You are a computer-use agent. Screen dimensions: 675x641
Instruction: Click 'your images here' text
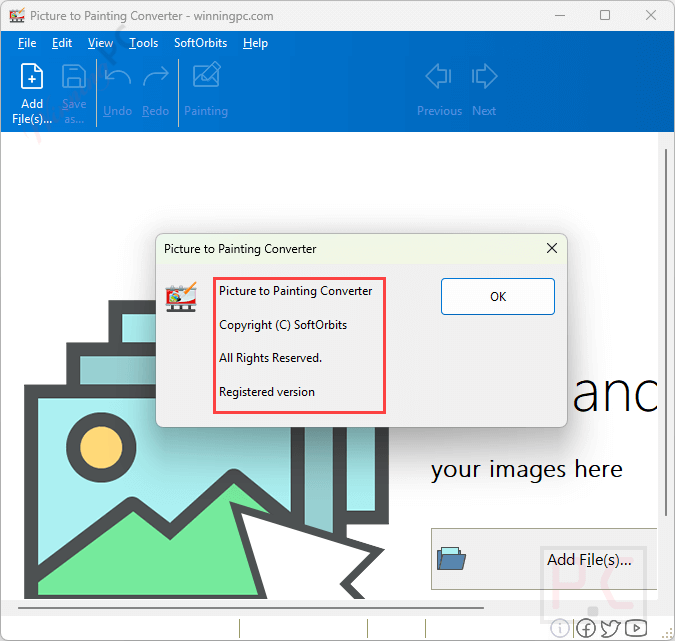[x=527, y=469]
